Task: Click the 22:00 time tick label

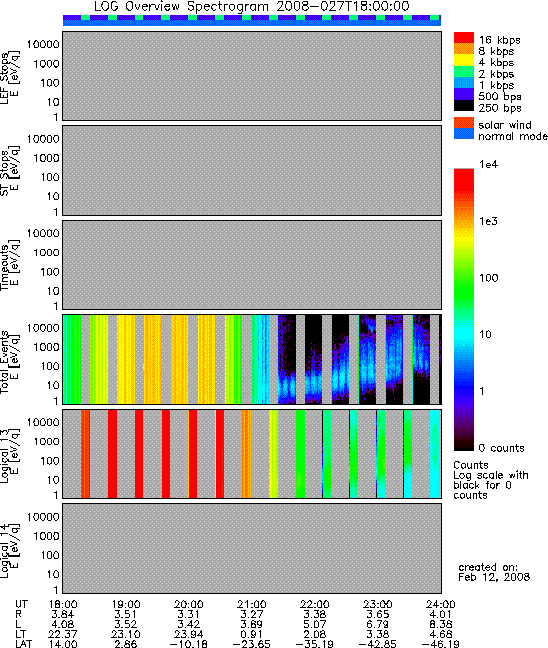Action: coord(315,605)
